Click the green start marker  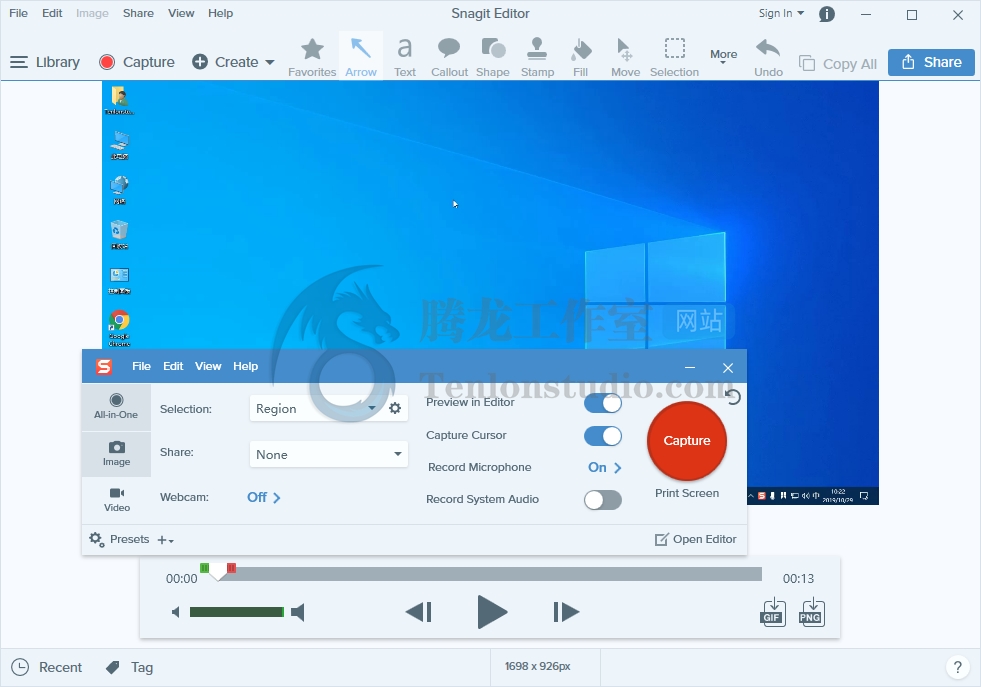click(204, 567)
